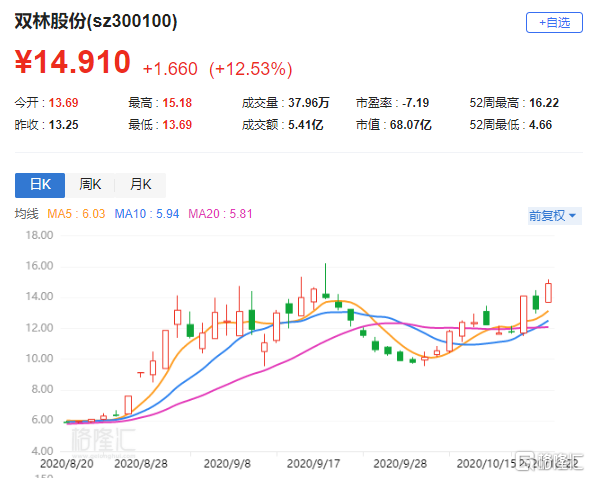Viewport: 590px width, 478px height.
Task: Add stock via +自选 button
Action: click(x=554, y=23)
